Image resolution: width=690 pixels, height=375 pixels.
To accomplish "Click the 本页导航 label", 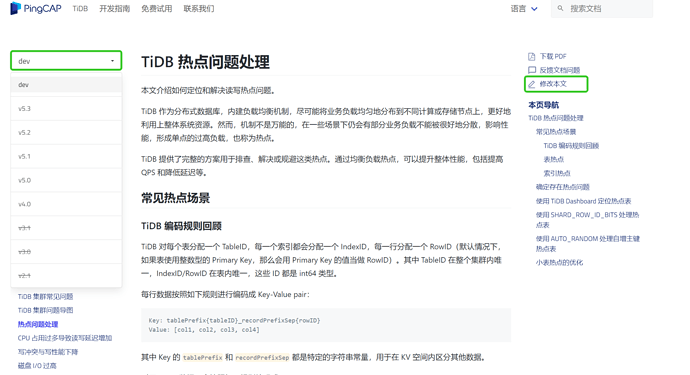I will point(543,105).
